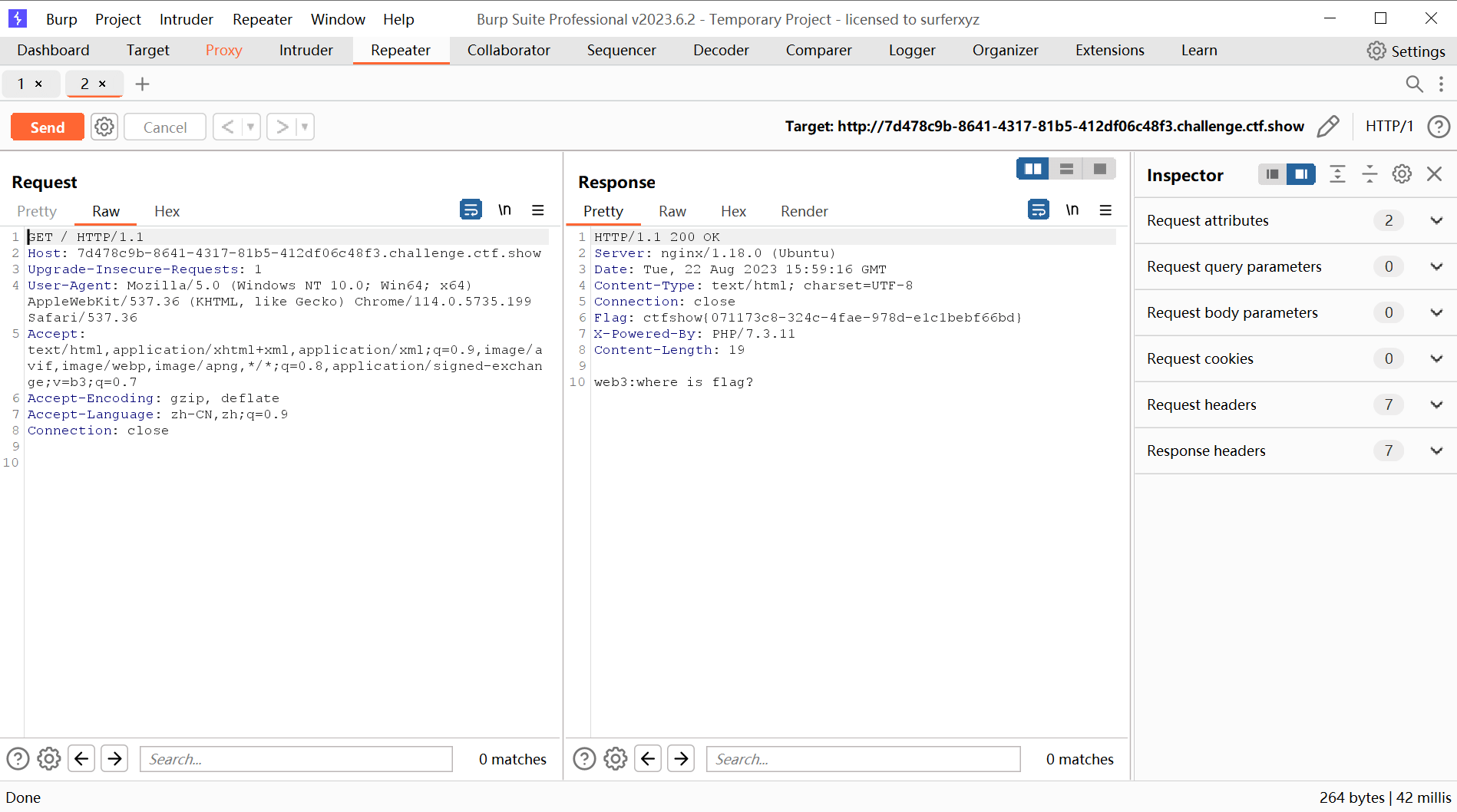
Task: Toggle response non-printable characters \n
Action: point(1072,210)
